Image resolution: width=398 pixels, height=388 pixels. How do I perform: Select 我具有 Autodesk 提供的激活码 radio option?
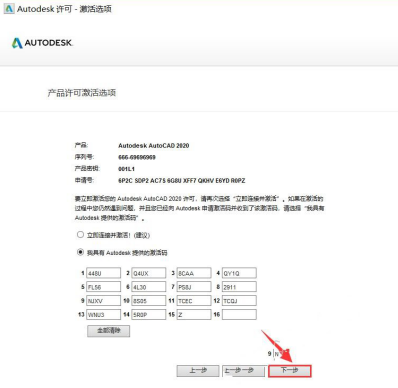[x=80, y=252]
